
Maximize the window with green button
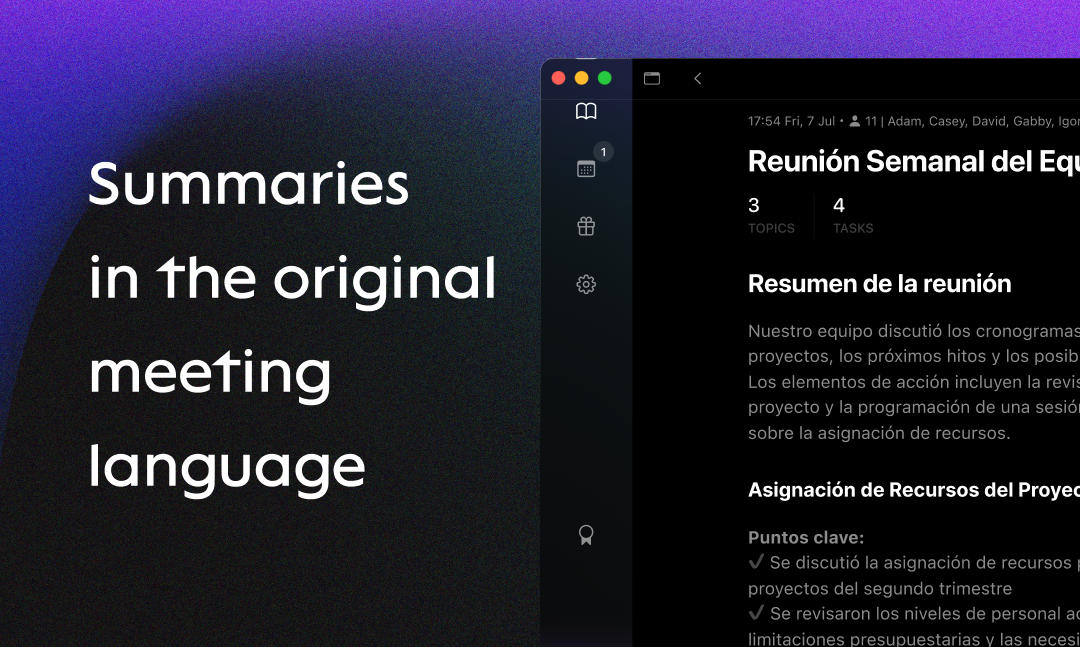tap(605, 78)
